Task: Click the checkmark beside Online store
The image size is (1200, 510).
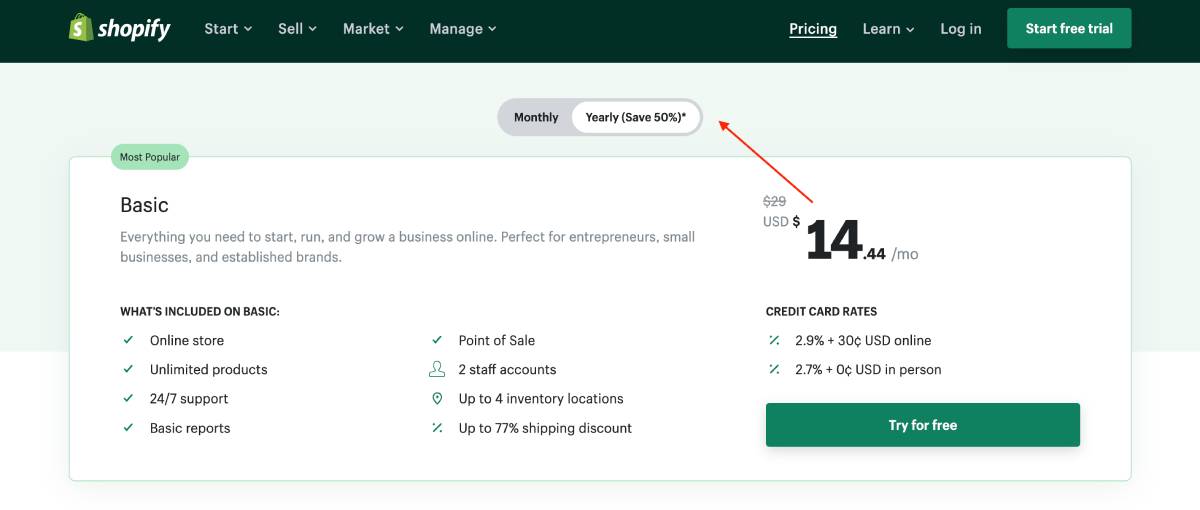Action: tap(128, 340)
